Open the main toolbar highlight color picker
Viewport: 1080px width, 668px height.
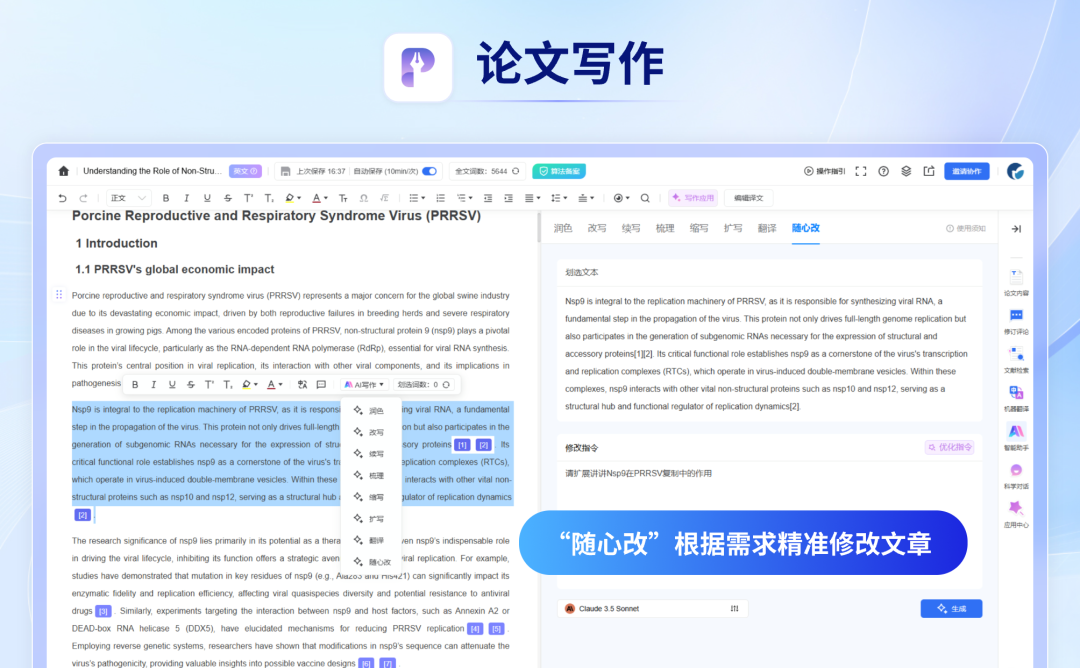pos(293,198)
